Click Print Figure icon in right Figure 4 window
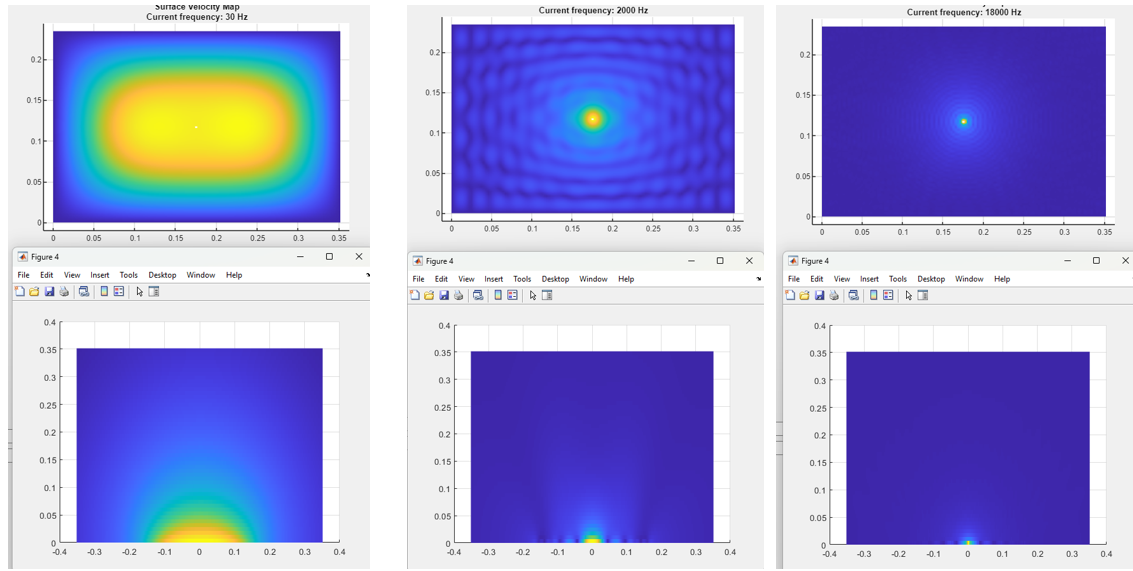This screenshot has width=1133, height=571. 834,295
